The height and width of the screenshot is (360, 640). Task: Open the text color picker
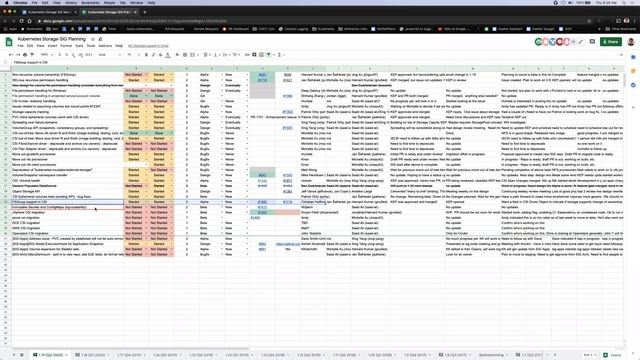168,55
